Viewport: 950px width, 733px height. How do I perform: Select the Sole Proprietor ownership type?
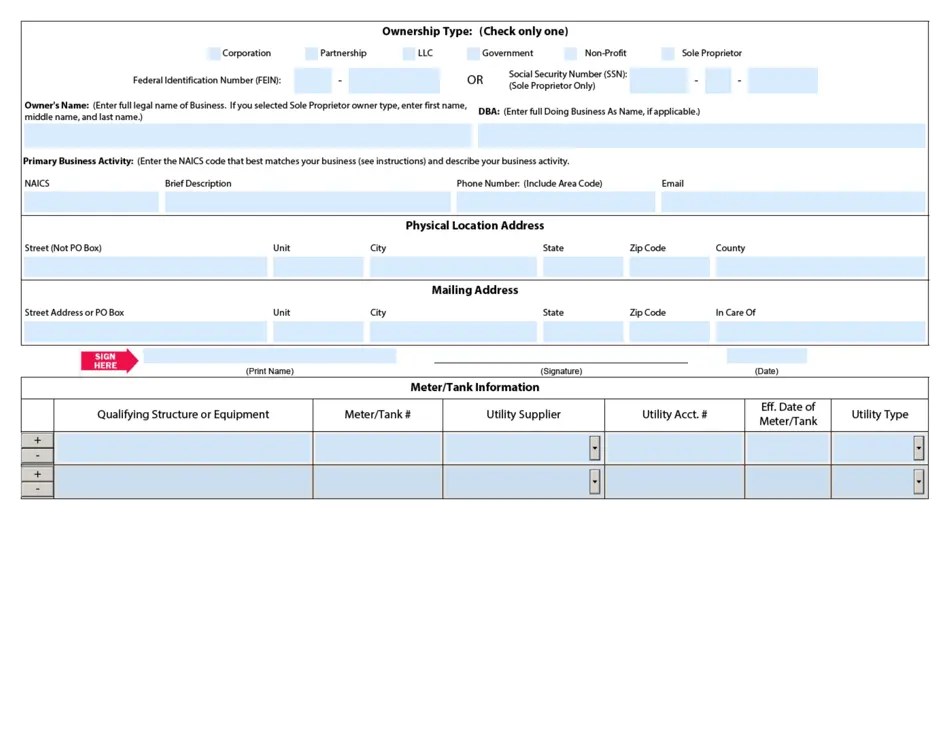(667, 52)
